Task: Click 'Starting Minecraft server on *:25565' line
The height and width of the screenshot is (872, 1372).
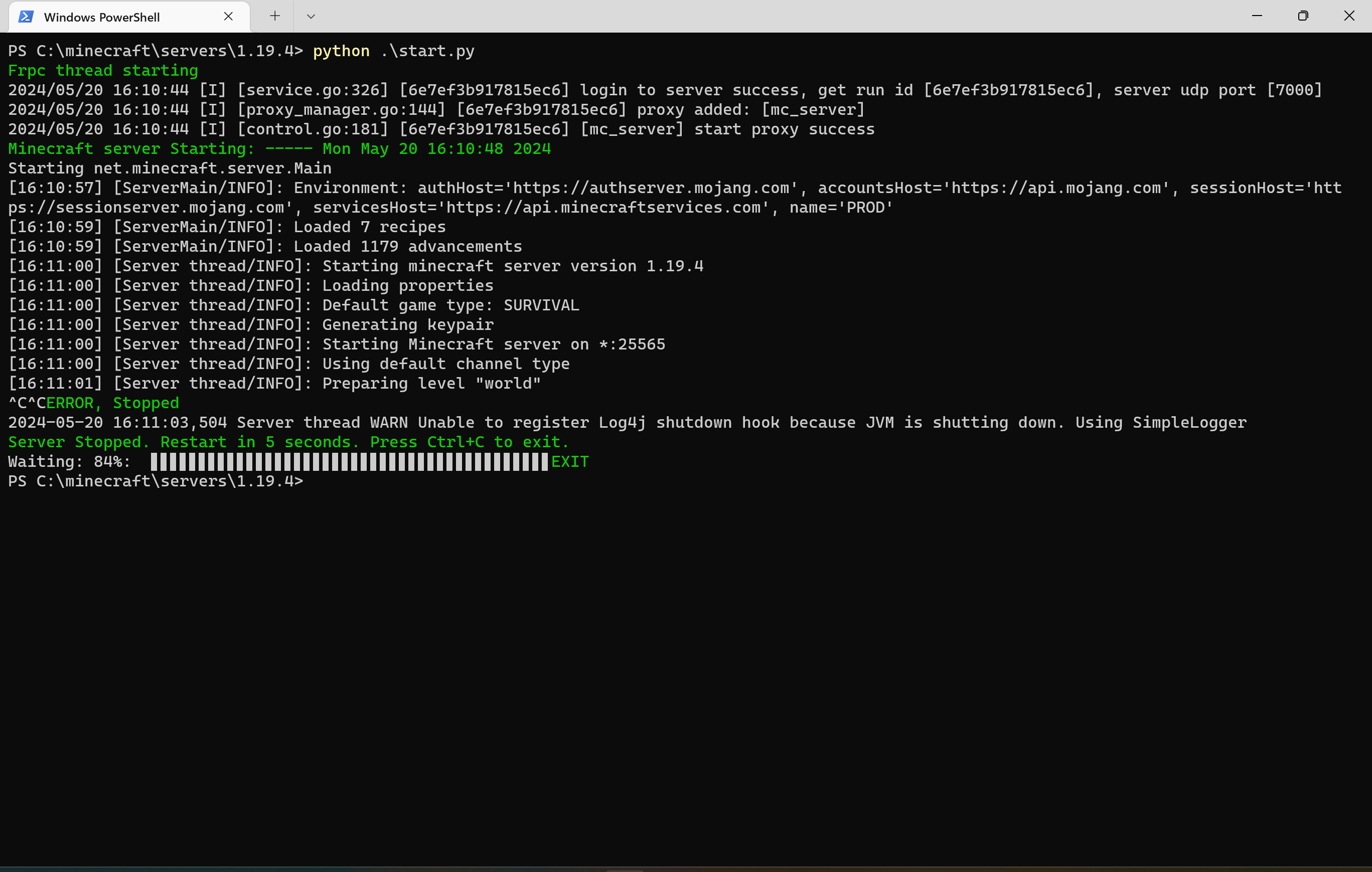Action: click(337, 344)
